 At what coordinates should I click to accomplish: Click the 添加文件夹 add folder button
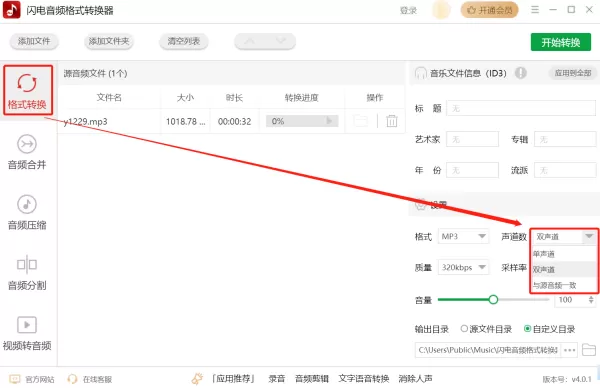point(109,41)
